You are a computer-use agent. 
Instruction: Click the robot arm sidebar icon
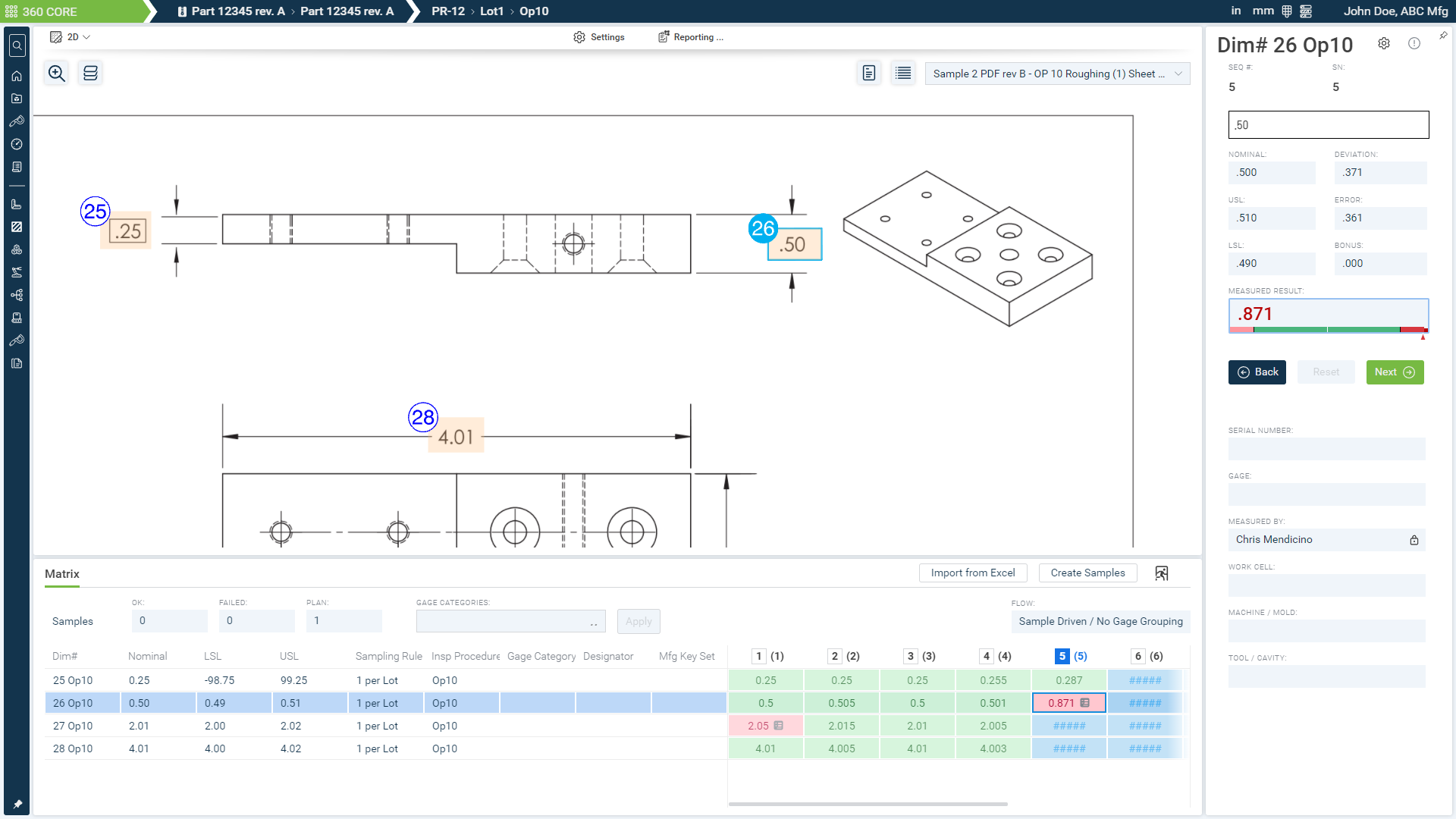[17, 272]
